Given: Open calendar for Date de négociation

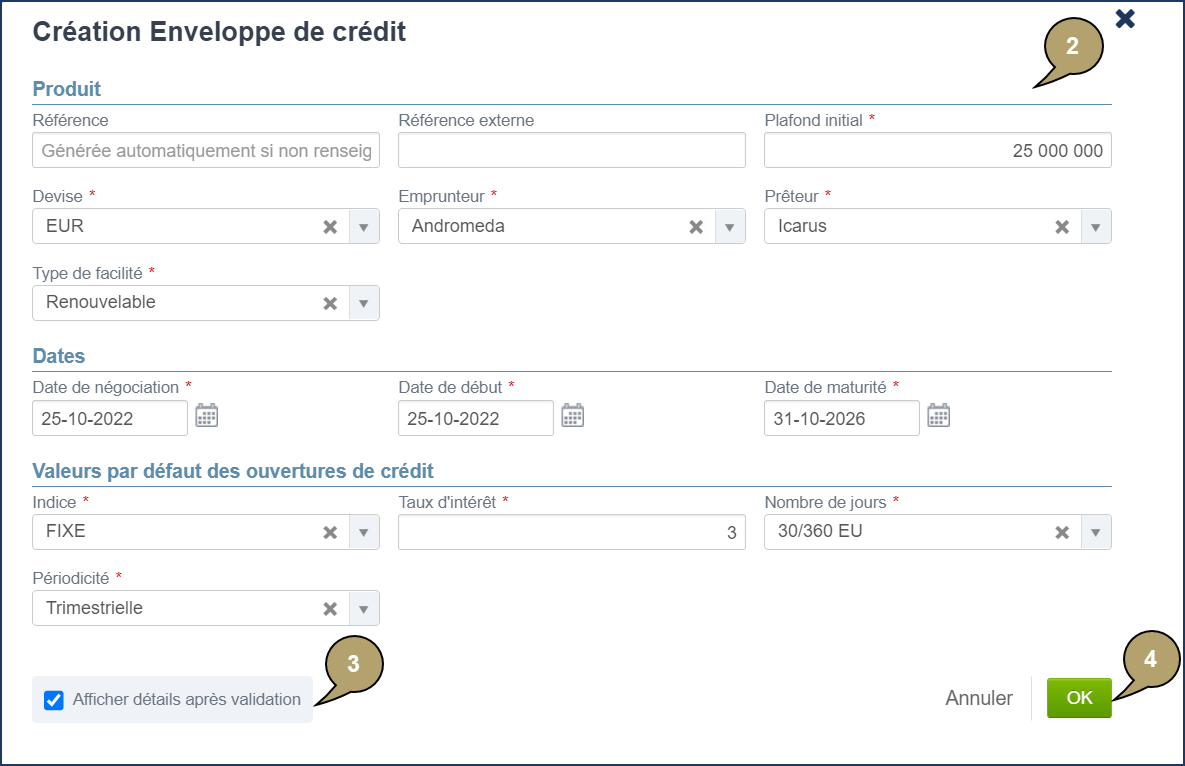Looking at the screenshot, I should [x=207, y=415].
